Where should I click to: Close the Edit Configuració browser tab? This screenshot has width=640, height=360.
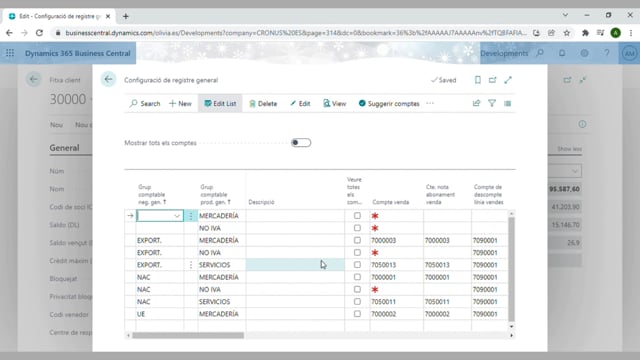click(x=108, y=16)
